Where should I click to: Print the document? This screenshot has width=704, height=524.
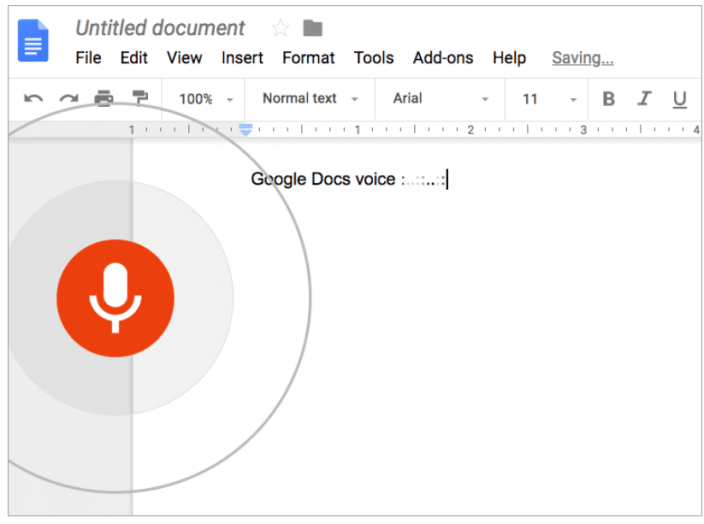tap(104, 98)
